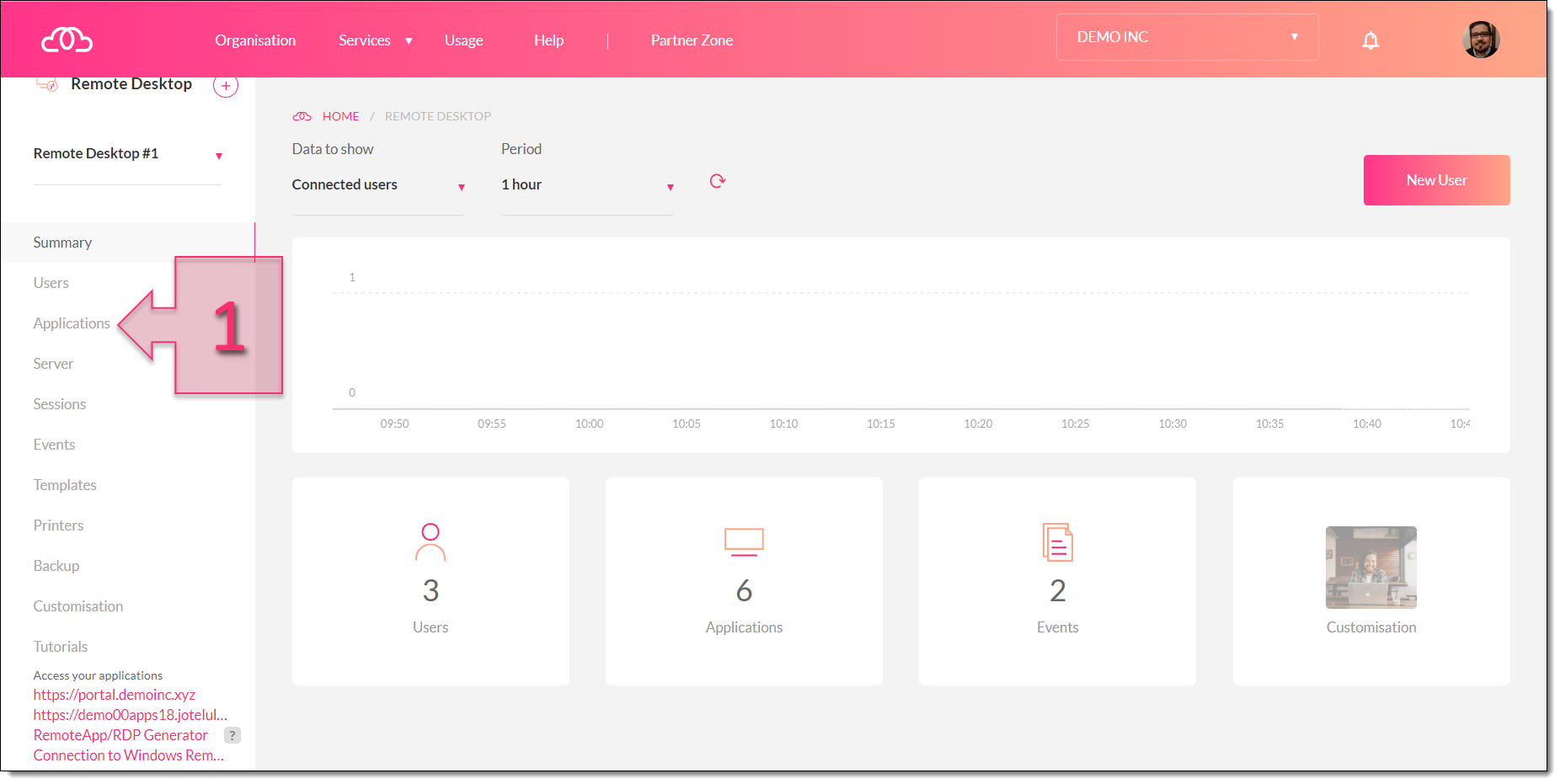Click the refresh chart icon
This screenshot has width=1560, height=784.
[717, 181]
